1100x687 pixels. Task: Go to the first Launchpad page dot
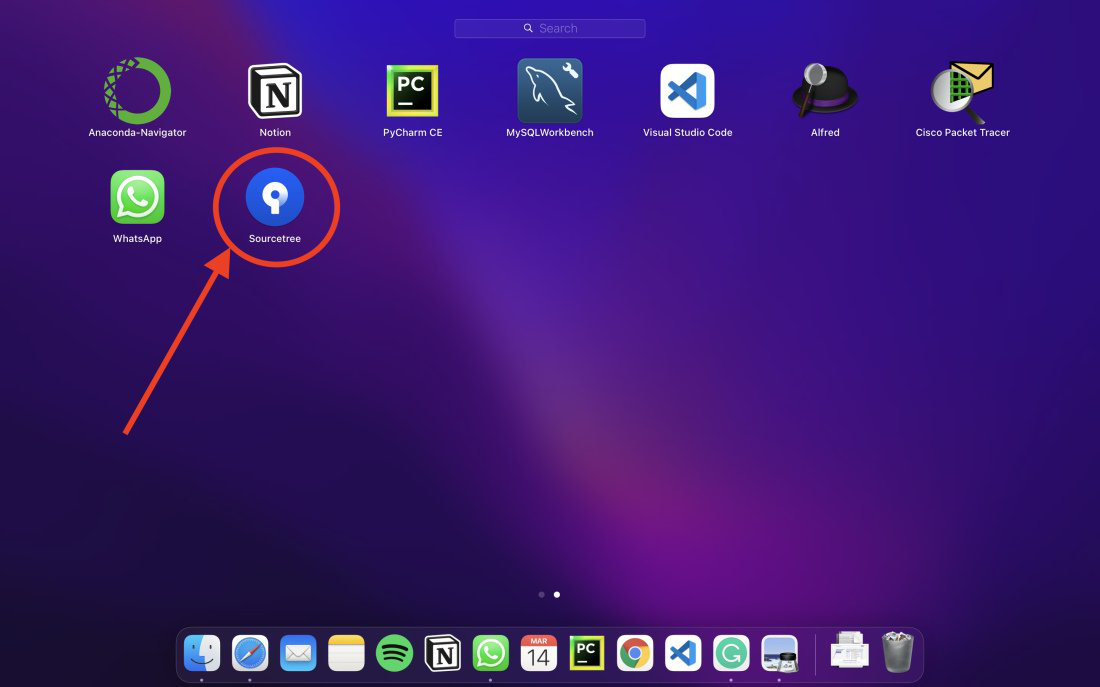(542, 594)
